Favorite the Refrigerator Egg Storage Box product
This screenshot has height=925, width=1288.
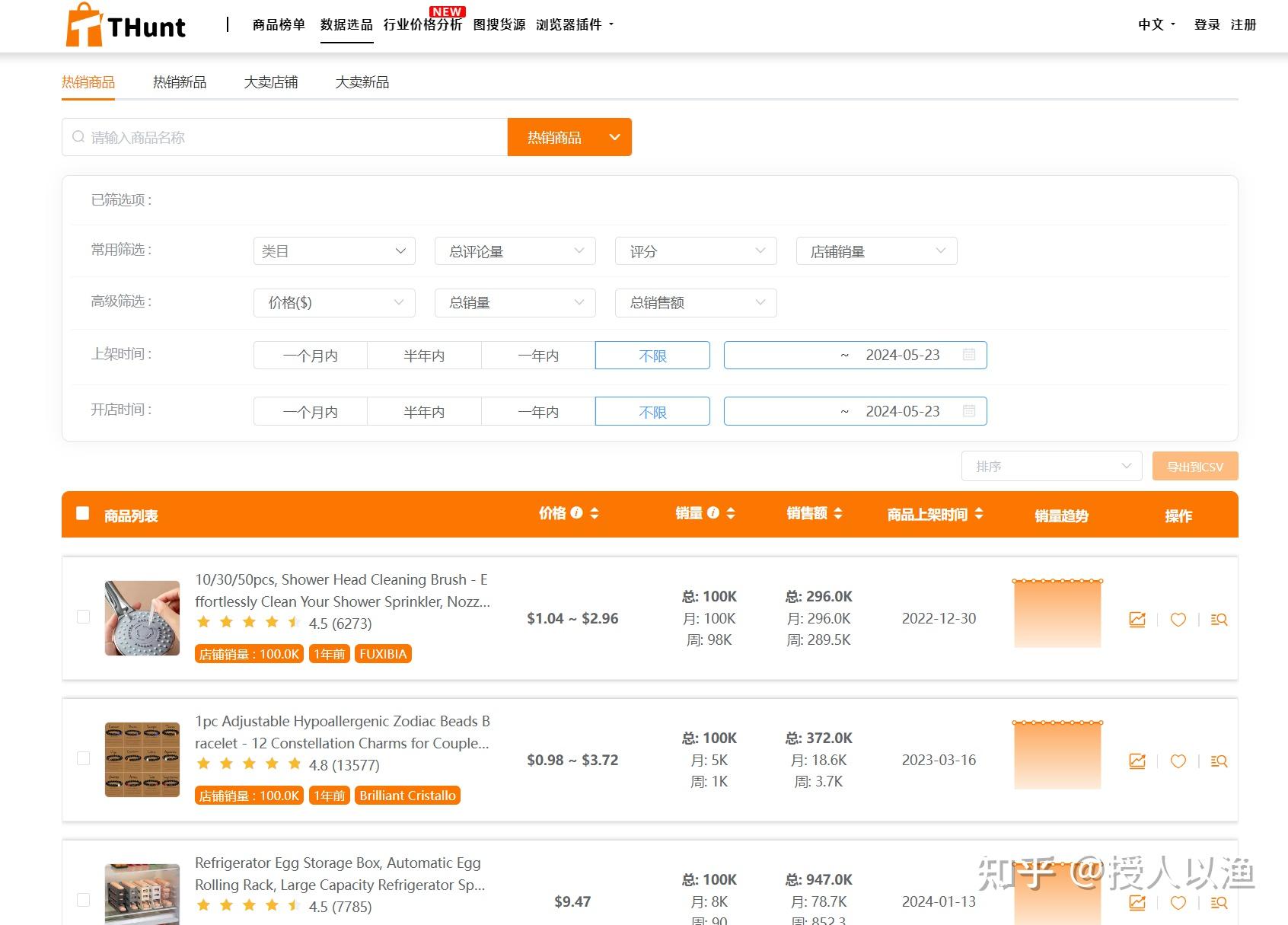coord(1178,903)
